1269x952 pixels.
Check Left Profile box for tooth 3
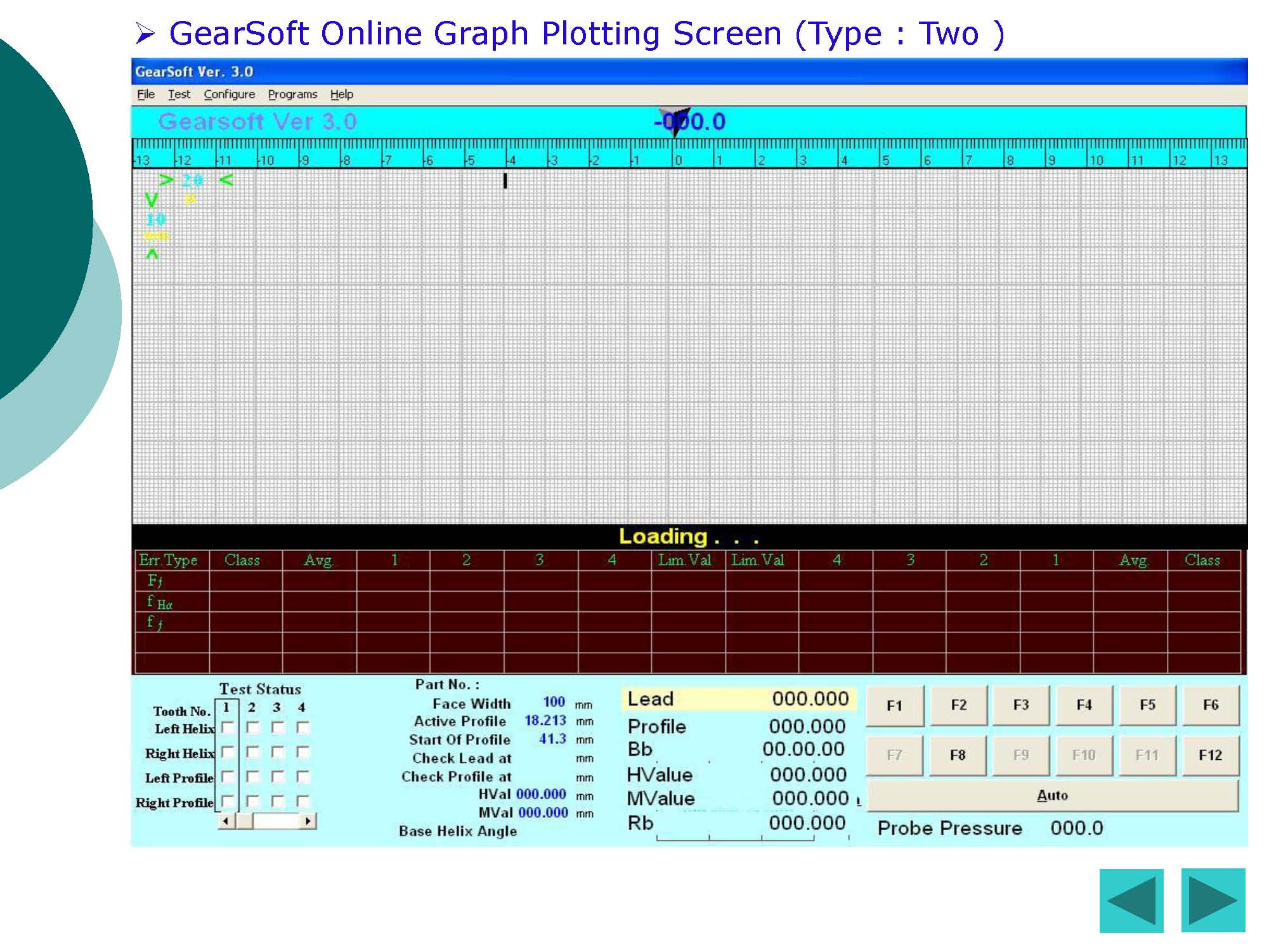[x=278, y=777]
